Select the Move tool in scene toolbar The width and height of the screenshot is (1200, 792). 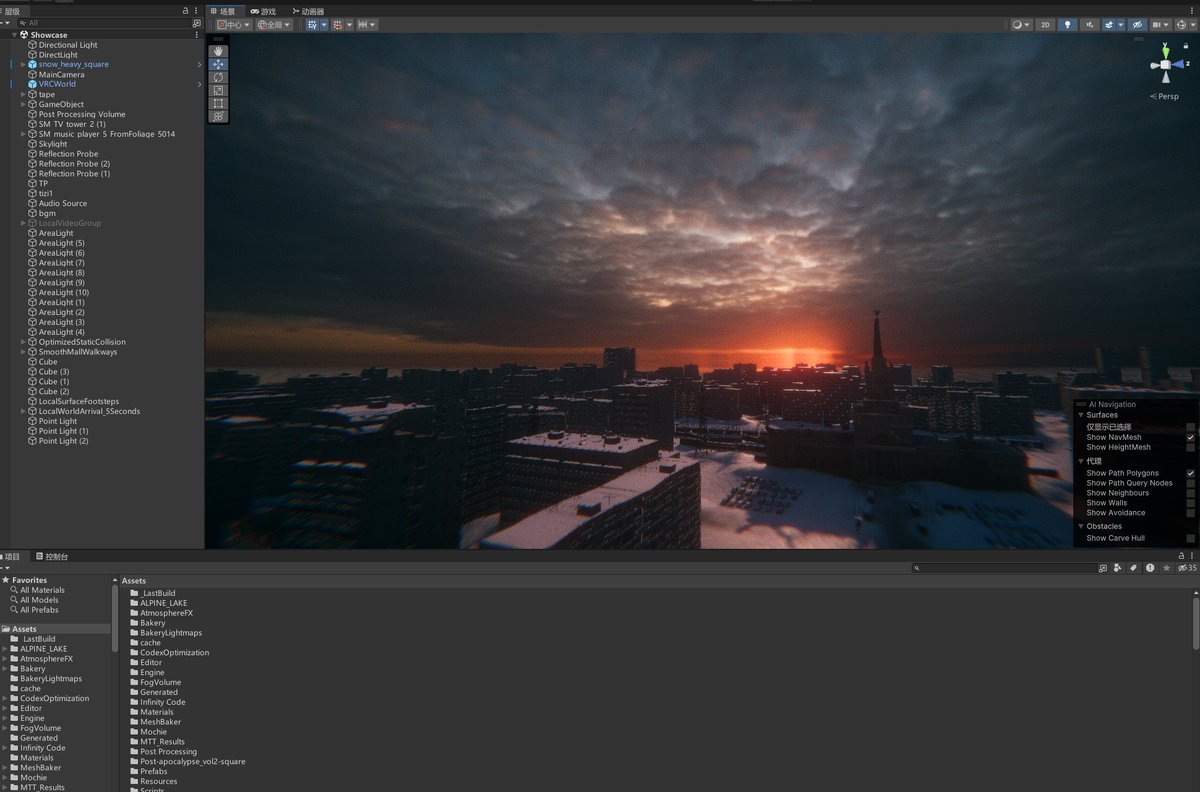pos(219,64)
